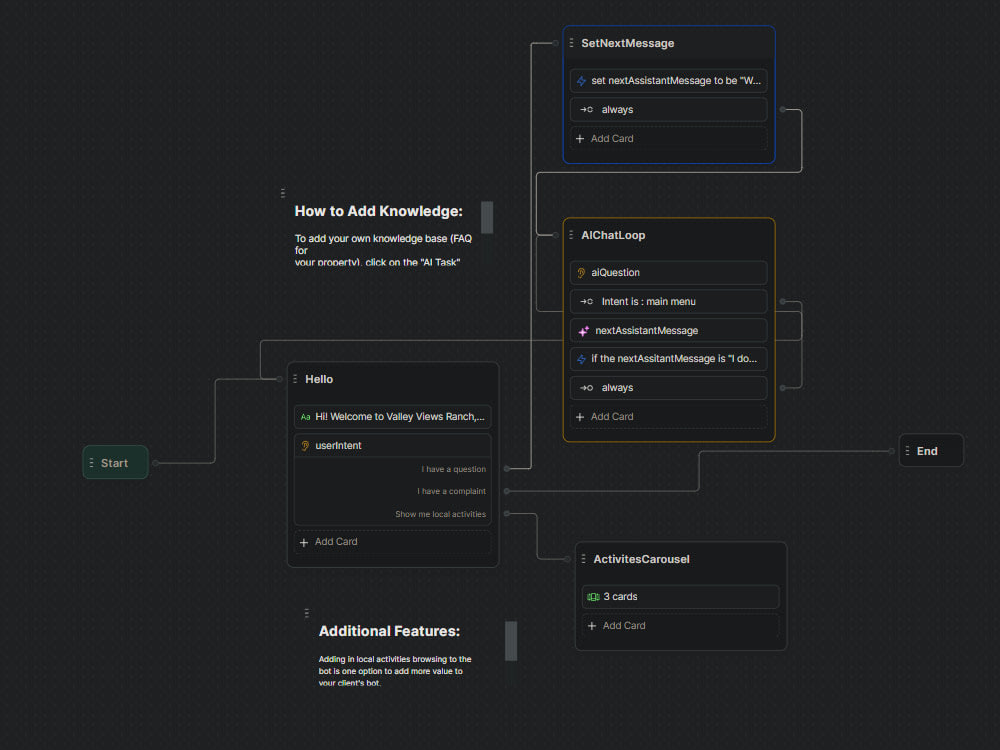Click the End node input port
Image resolution: width=1000 pixels, height=750 pixels.
tap(892, 451)
